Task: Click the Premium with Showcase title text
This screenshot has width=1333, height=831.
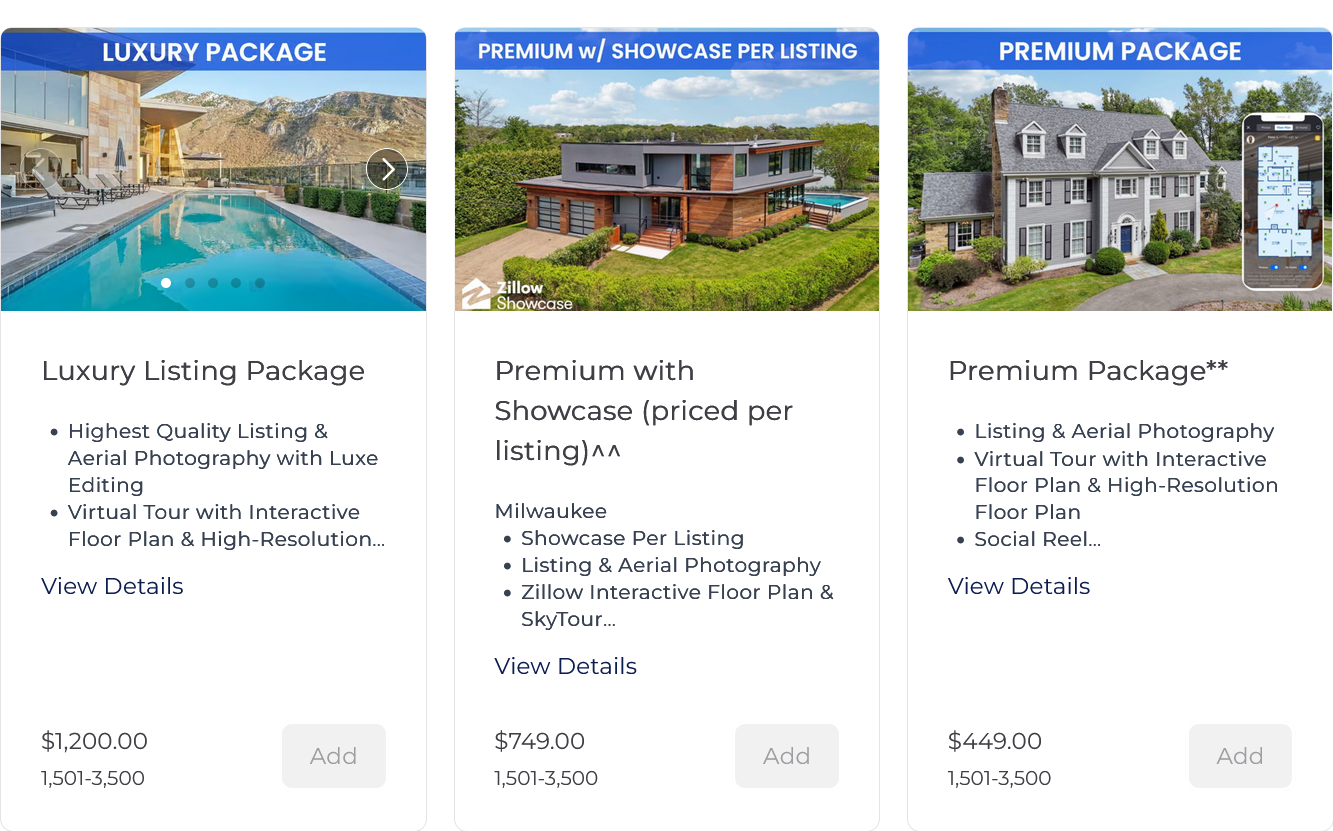Action: 643,411
